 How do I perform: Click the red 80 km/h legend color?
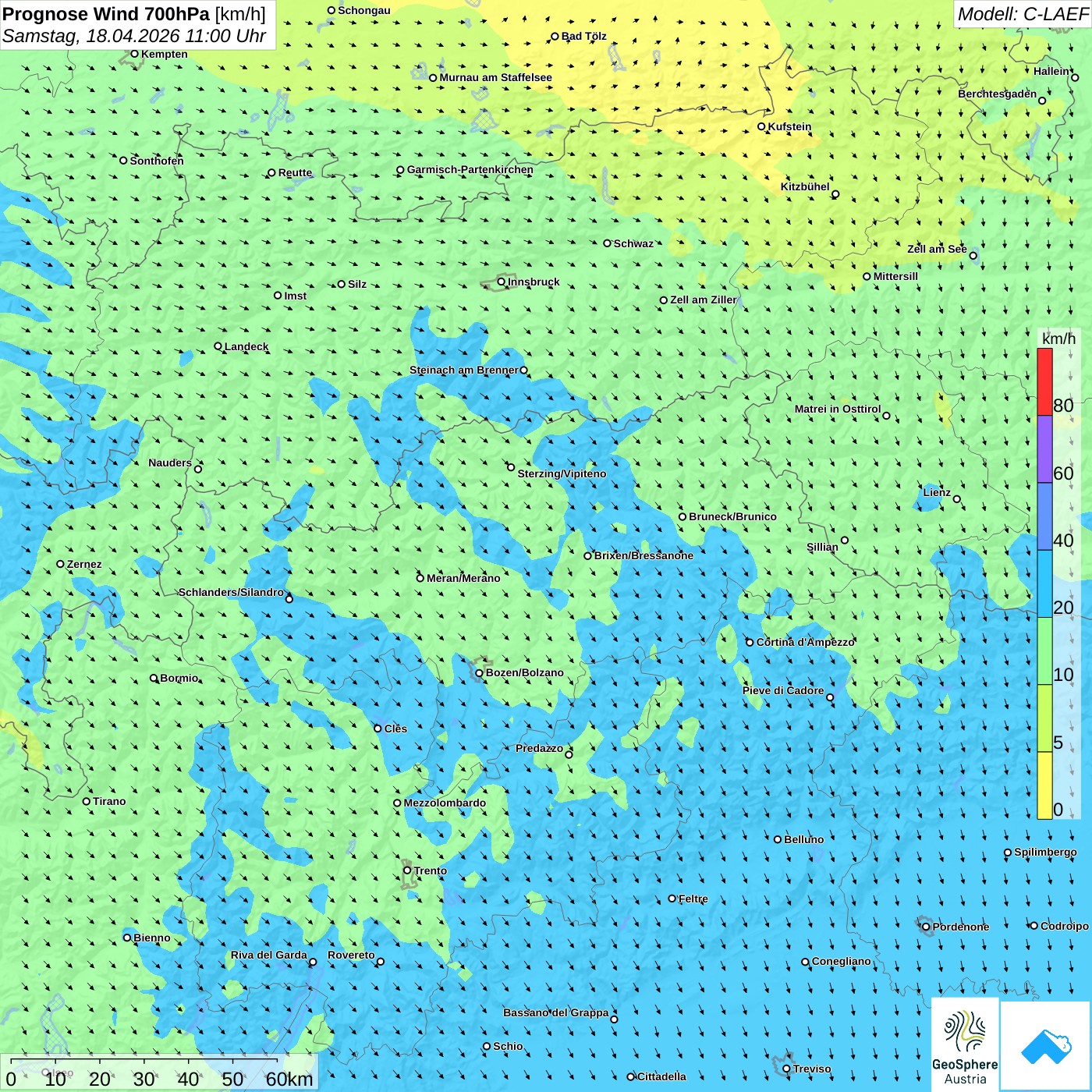pyautogui.click(x=1044, y=382)
